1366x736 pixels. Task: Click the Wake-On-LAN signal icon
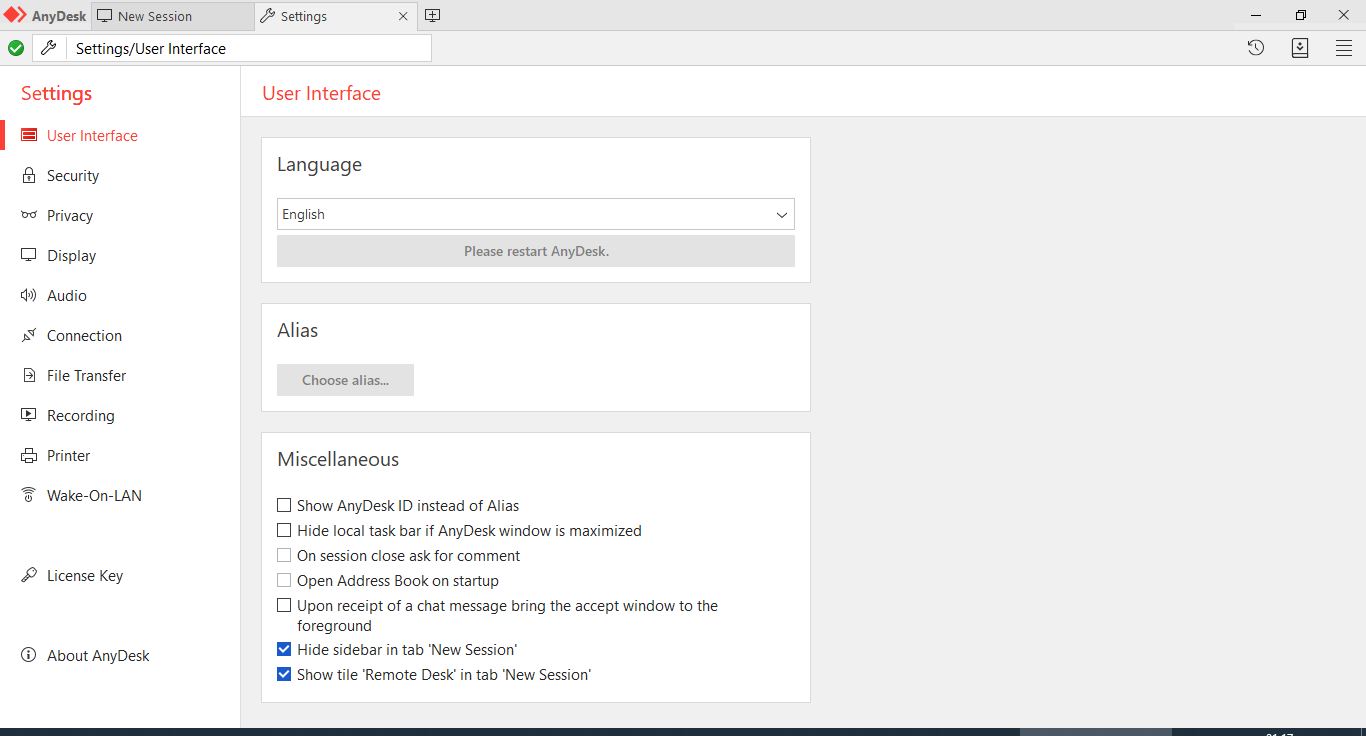(x=29, y=495)
